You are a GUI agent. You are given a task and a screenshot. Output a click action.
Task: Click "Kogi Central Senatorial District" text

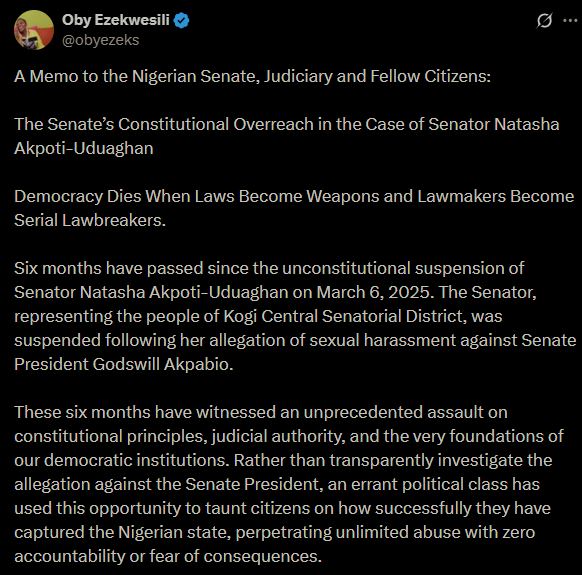[344, 317]
